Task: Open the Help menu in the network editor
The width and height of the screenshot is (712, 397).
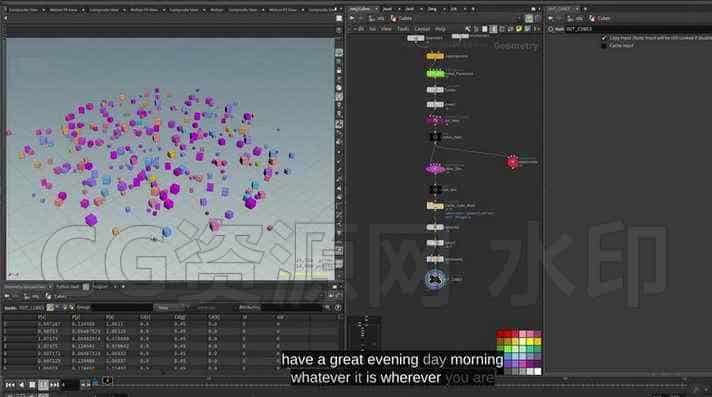Action: [440, 29]
